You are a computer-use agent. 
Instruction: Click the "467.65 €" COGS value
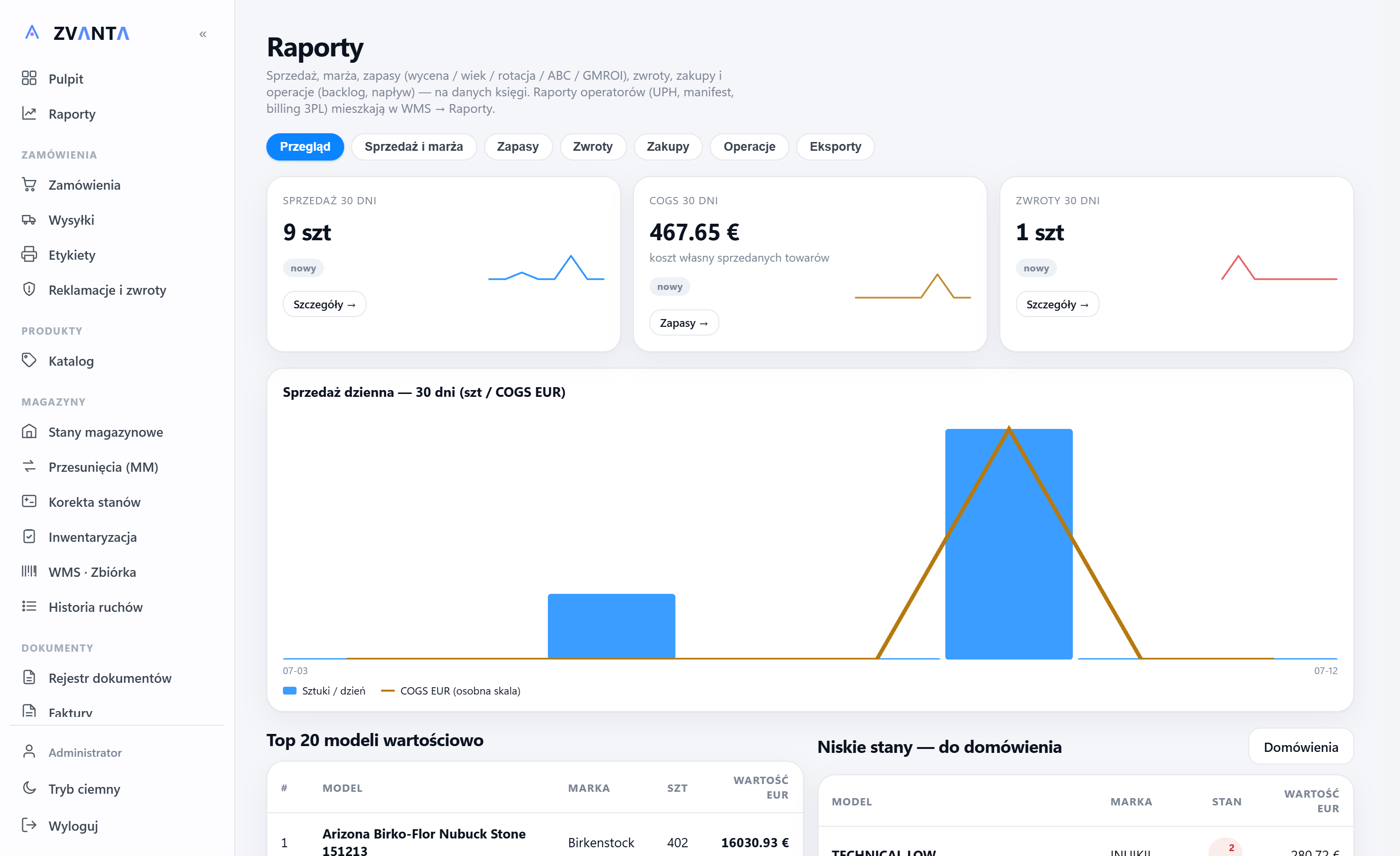point(694,232)
